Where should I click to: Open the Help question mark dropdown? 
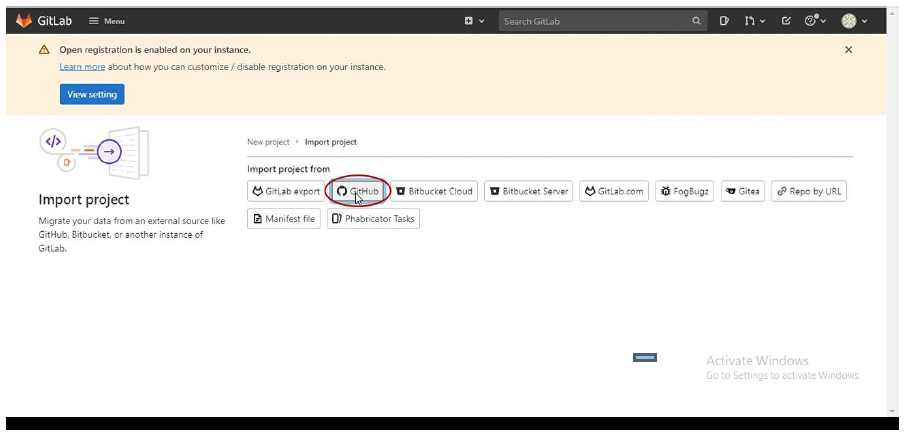pyautogui.click(x=815, y=21)
